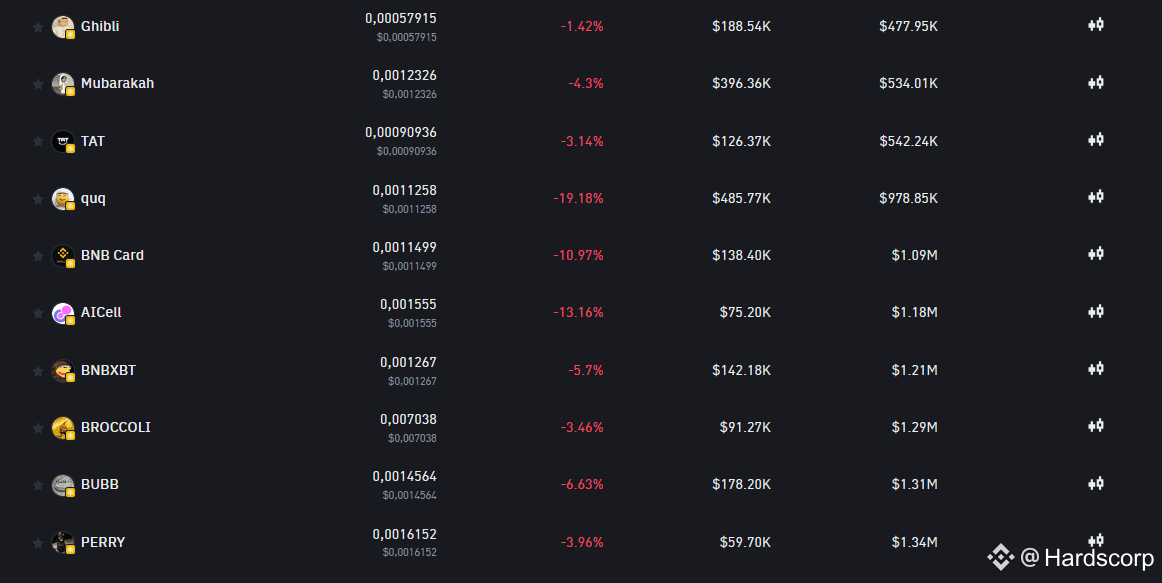Open the candlestick chart for quq
The image size is (1162, 583).
[1095, 197]
